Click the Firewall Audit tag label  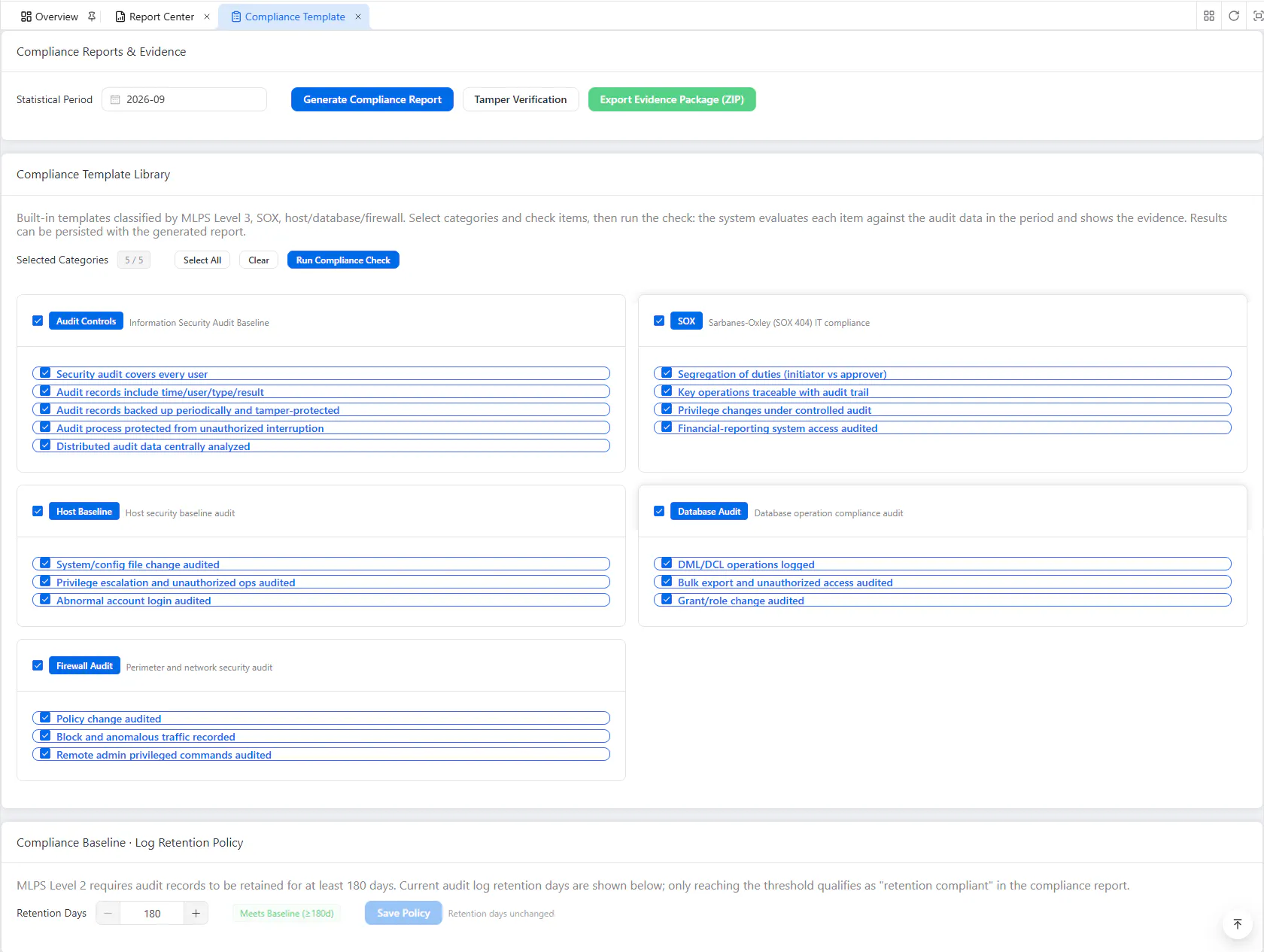tap(84, 665)
